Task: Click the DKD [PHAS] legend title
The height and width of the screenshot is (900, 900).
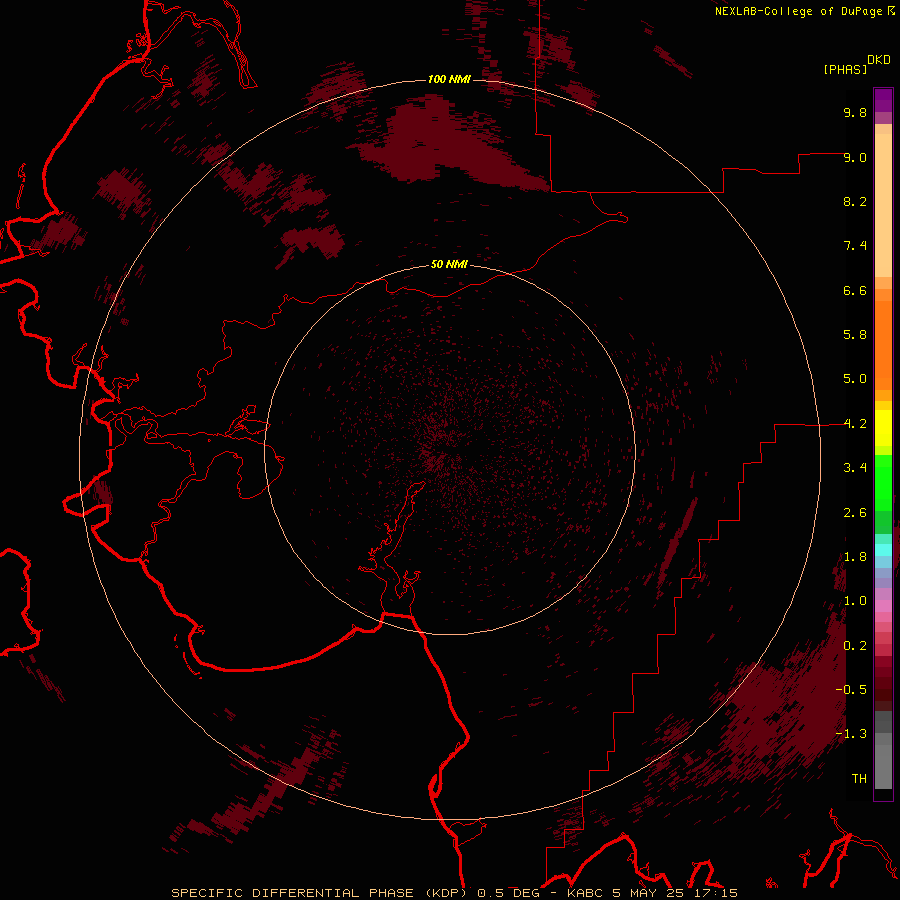Action: (856, 64)
